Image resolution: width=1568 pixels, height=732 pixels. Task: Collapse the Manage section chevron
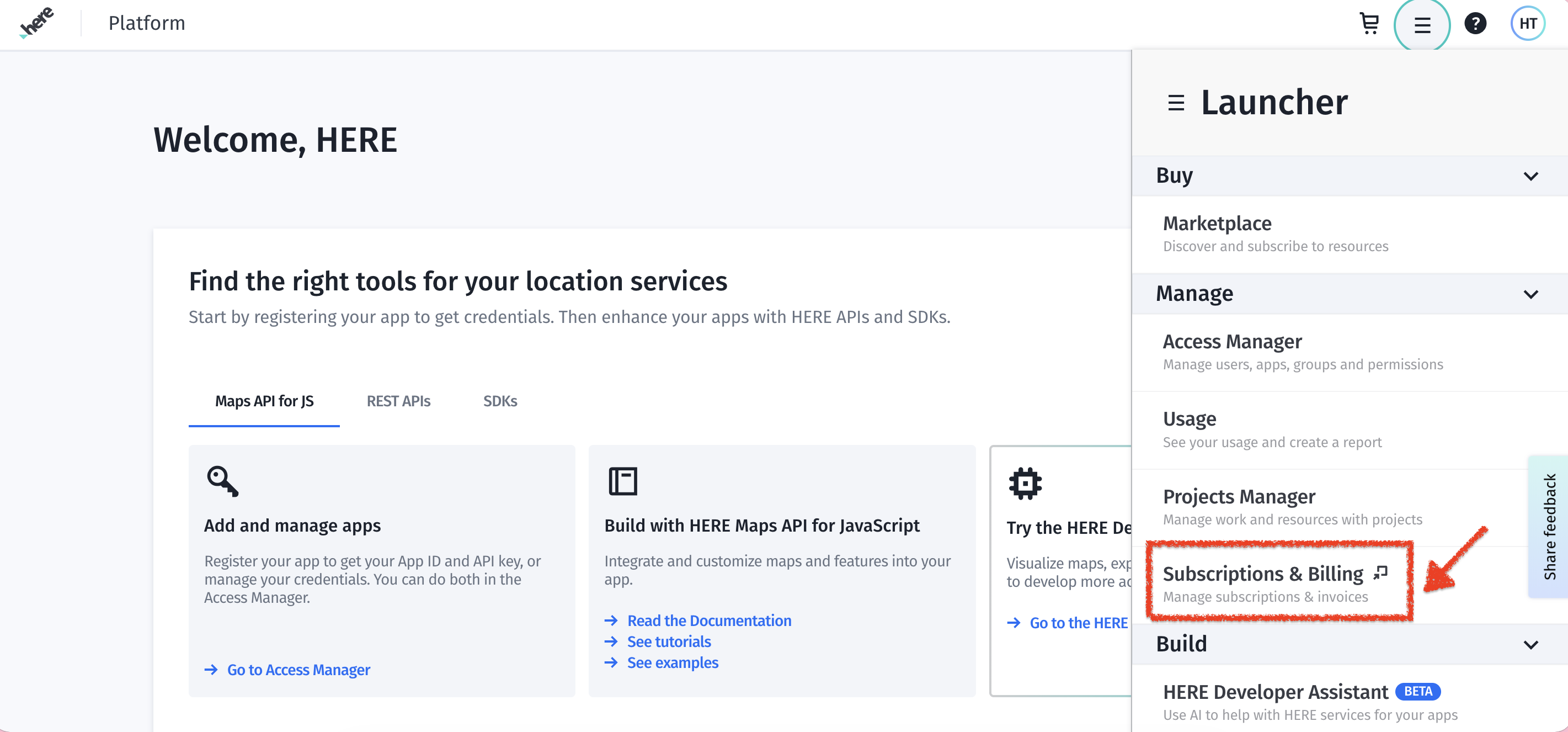pos(1531,294)
